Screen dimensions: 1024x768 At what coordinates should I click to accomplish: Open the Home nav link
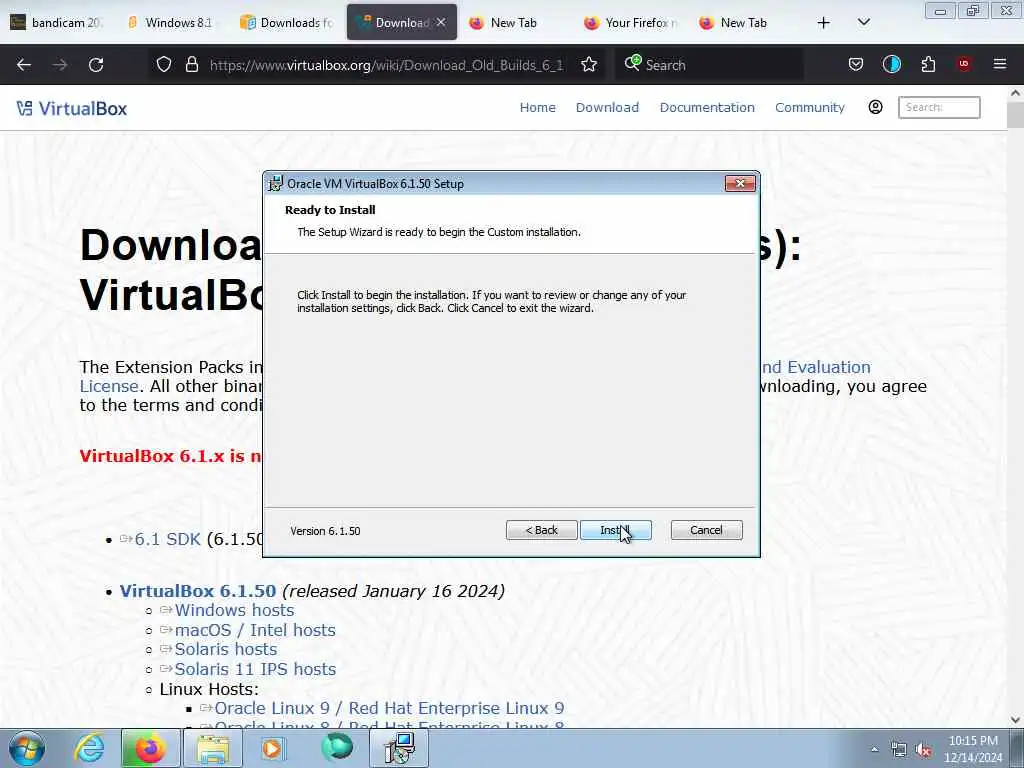tap(537, 107)
